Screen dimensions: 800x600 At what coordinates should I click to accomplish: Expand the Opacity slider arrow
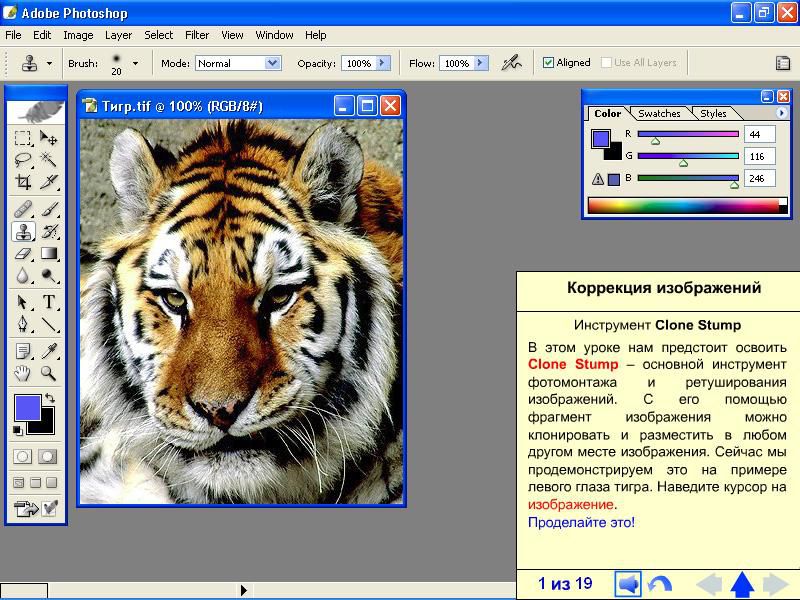(382, 63)
